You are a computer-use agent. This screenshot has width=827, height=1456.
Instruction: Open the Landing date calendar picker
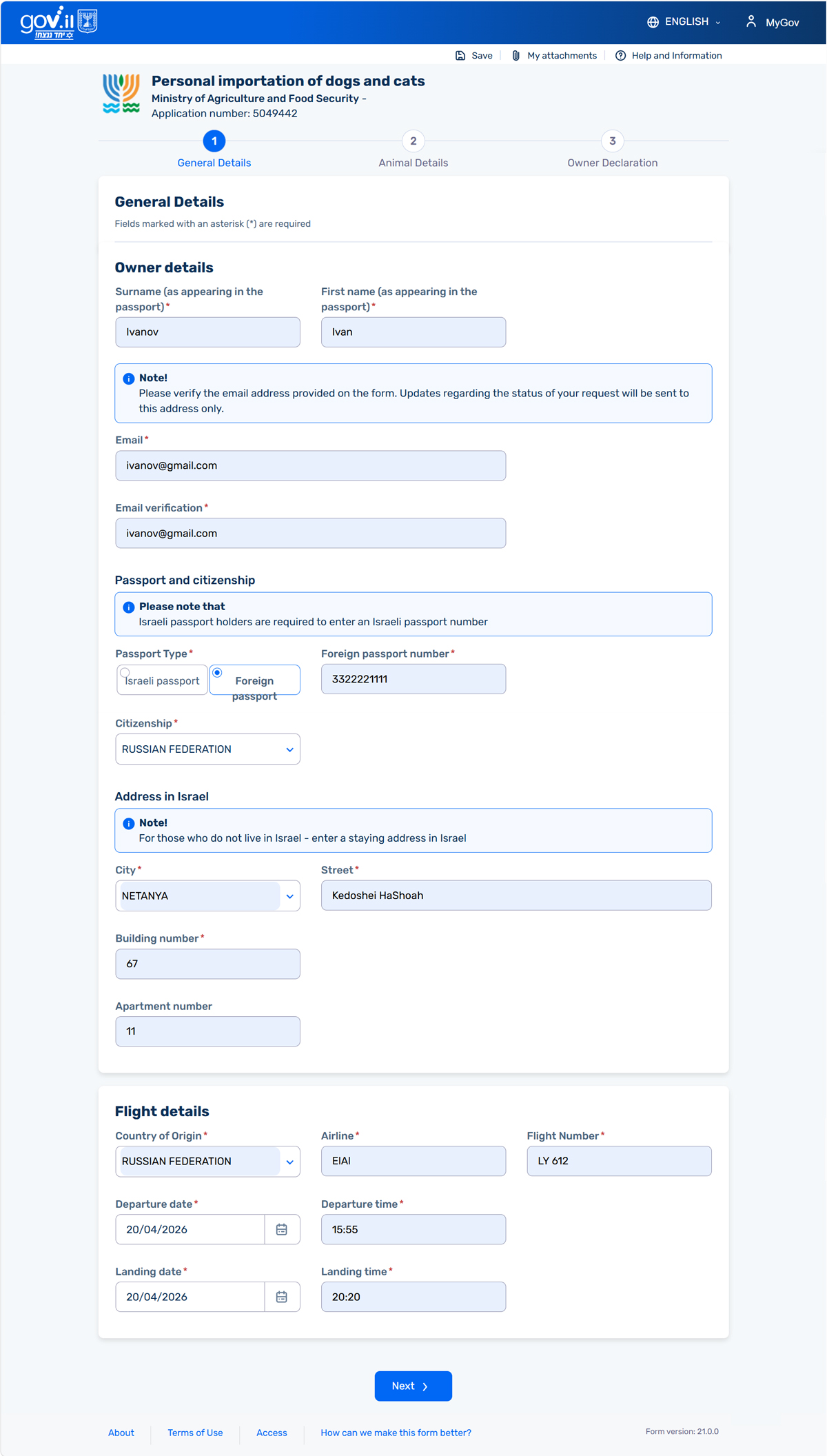pyautogui.click(x=282, y=1297)
